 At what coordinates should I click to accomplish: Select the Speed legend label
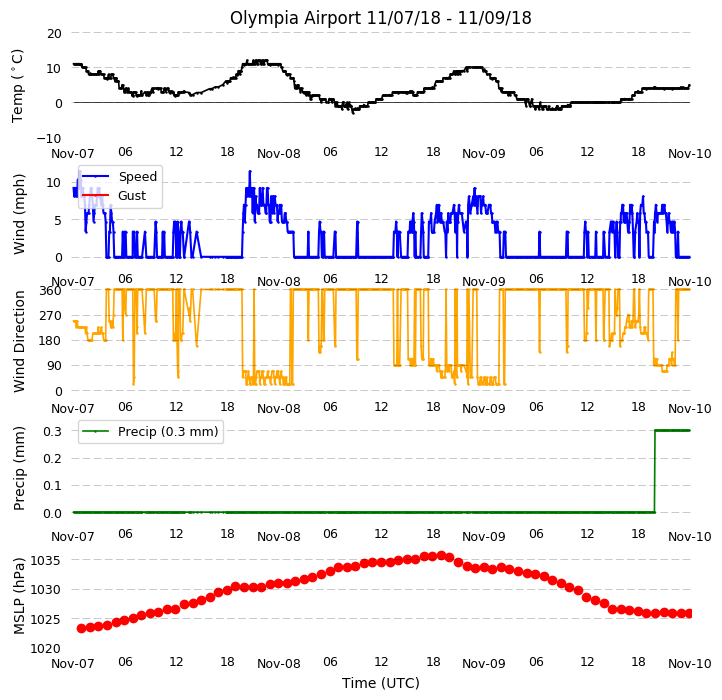138,177
